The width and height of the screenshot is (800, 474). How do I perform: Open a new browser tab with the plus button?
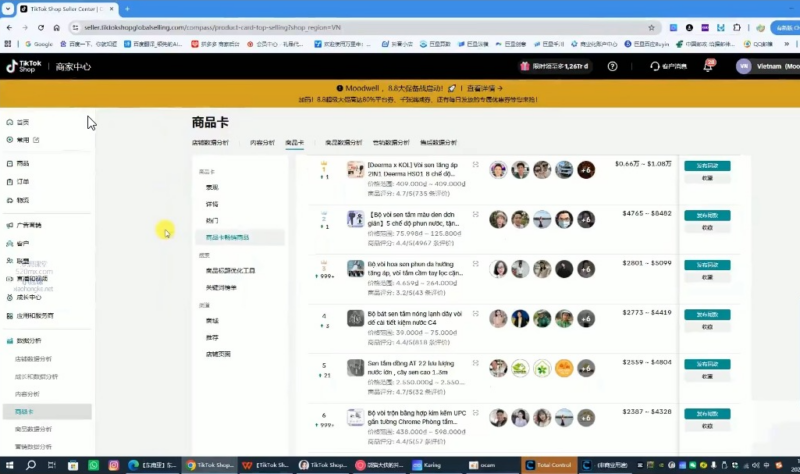127,9
